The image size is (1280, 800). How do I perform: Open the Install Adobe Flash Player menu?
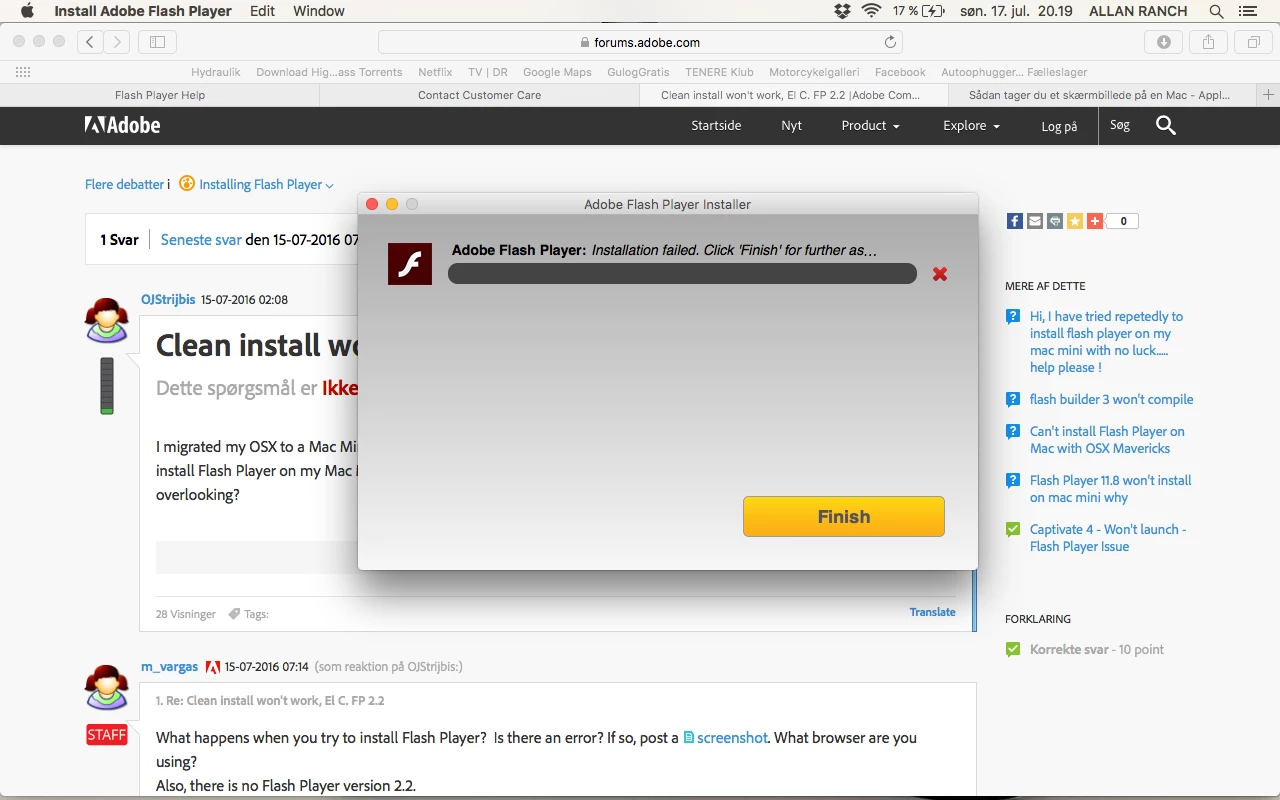pyautogui.click(x=143, y=11)
